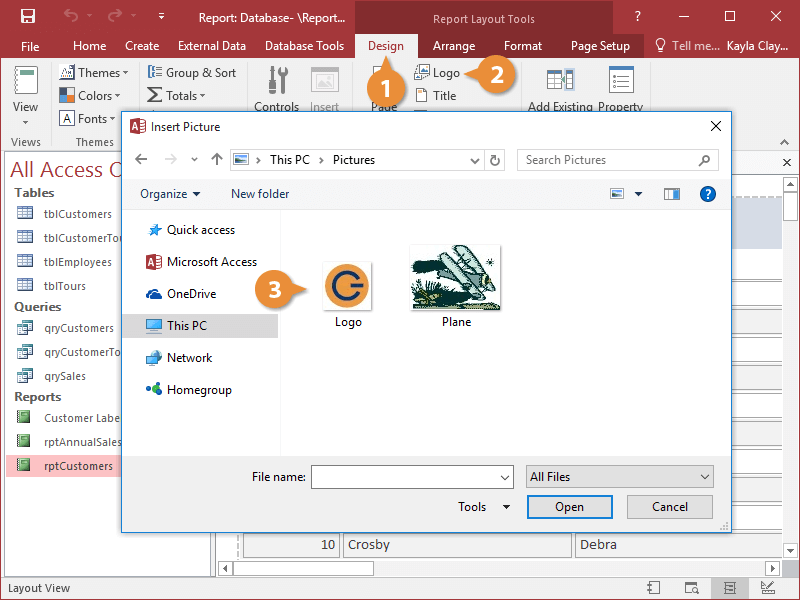Click the Title button in ribbon

coord(436,96)
